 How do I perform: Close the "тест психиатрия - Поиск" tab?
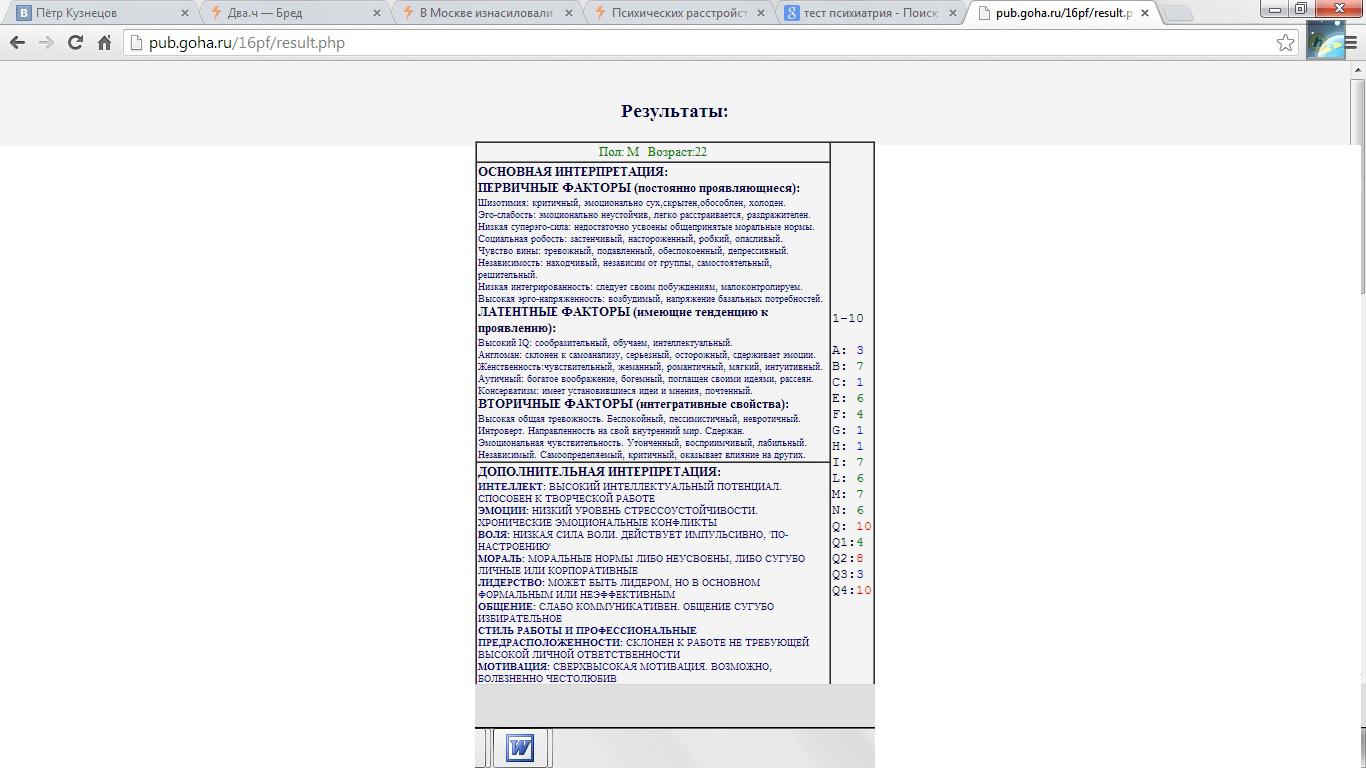click(x=953, y=13)
